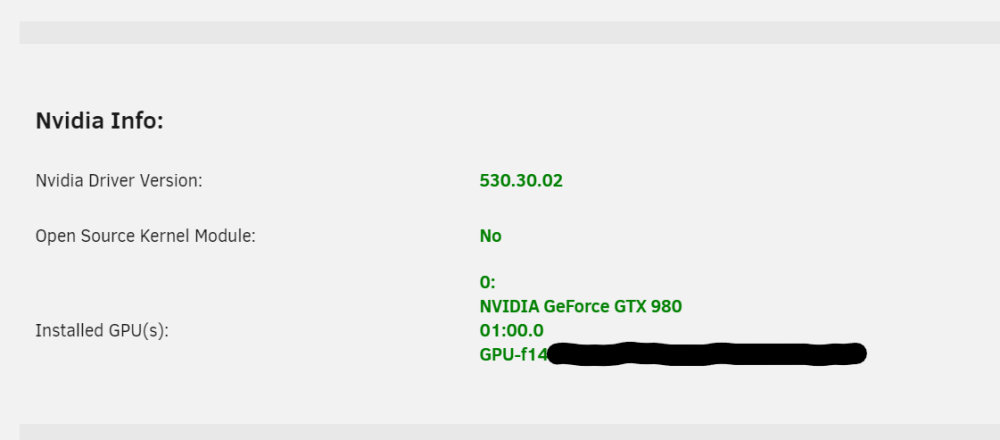The image size is (1000, 440).
Task: Select the Open Source Kernel Module label
Action: click(145, 236)
